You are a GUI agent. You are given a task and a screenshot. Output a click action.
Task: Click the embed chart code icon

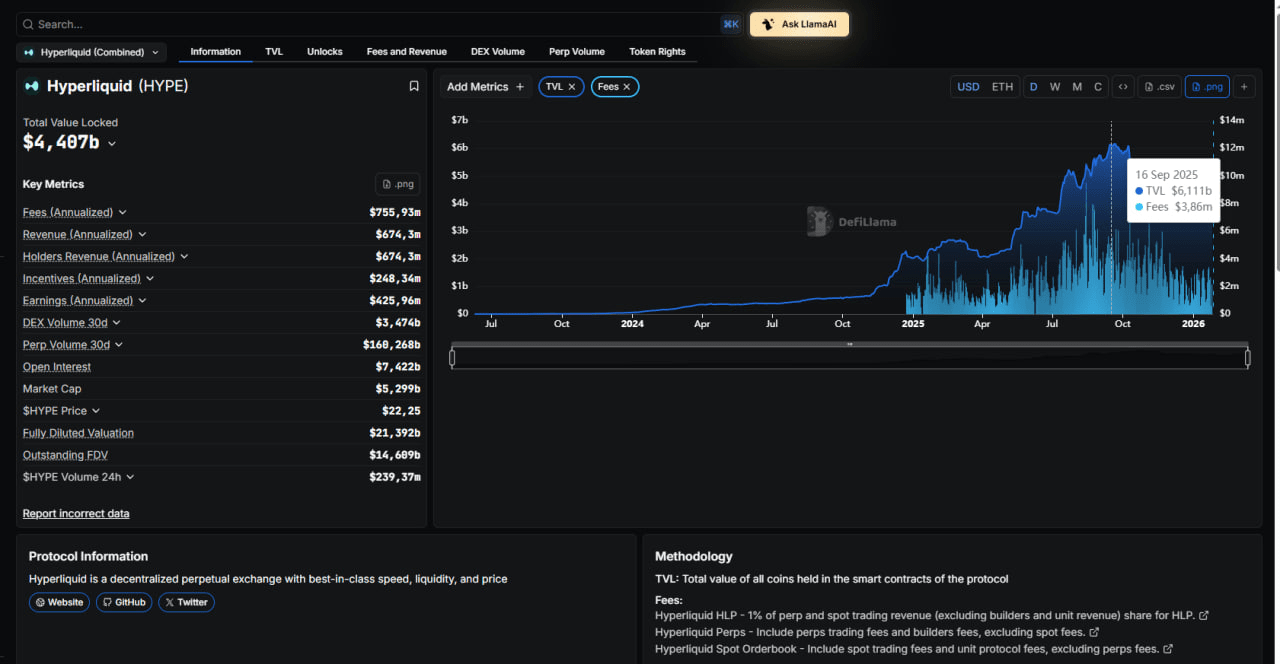point(1123,87)
